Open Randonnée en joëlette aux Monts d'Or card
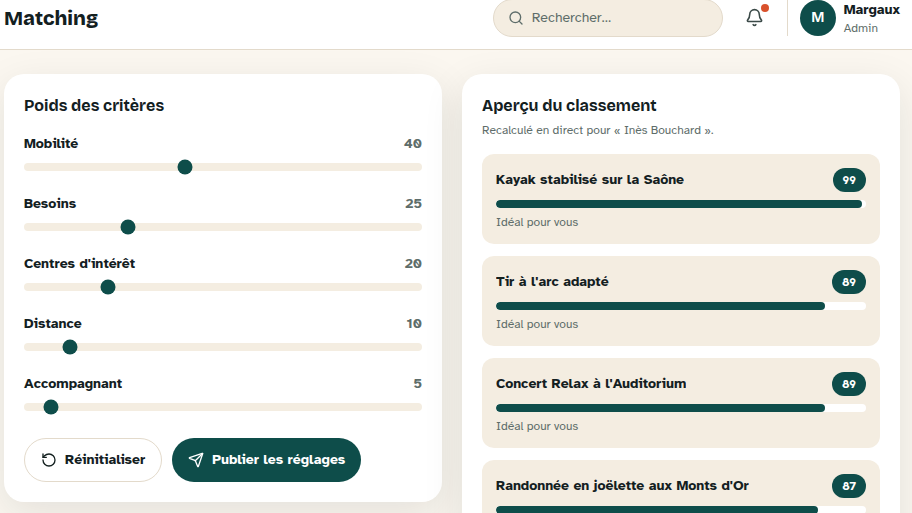912x513 pixels. (681, 487)
